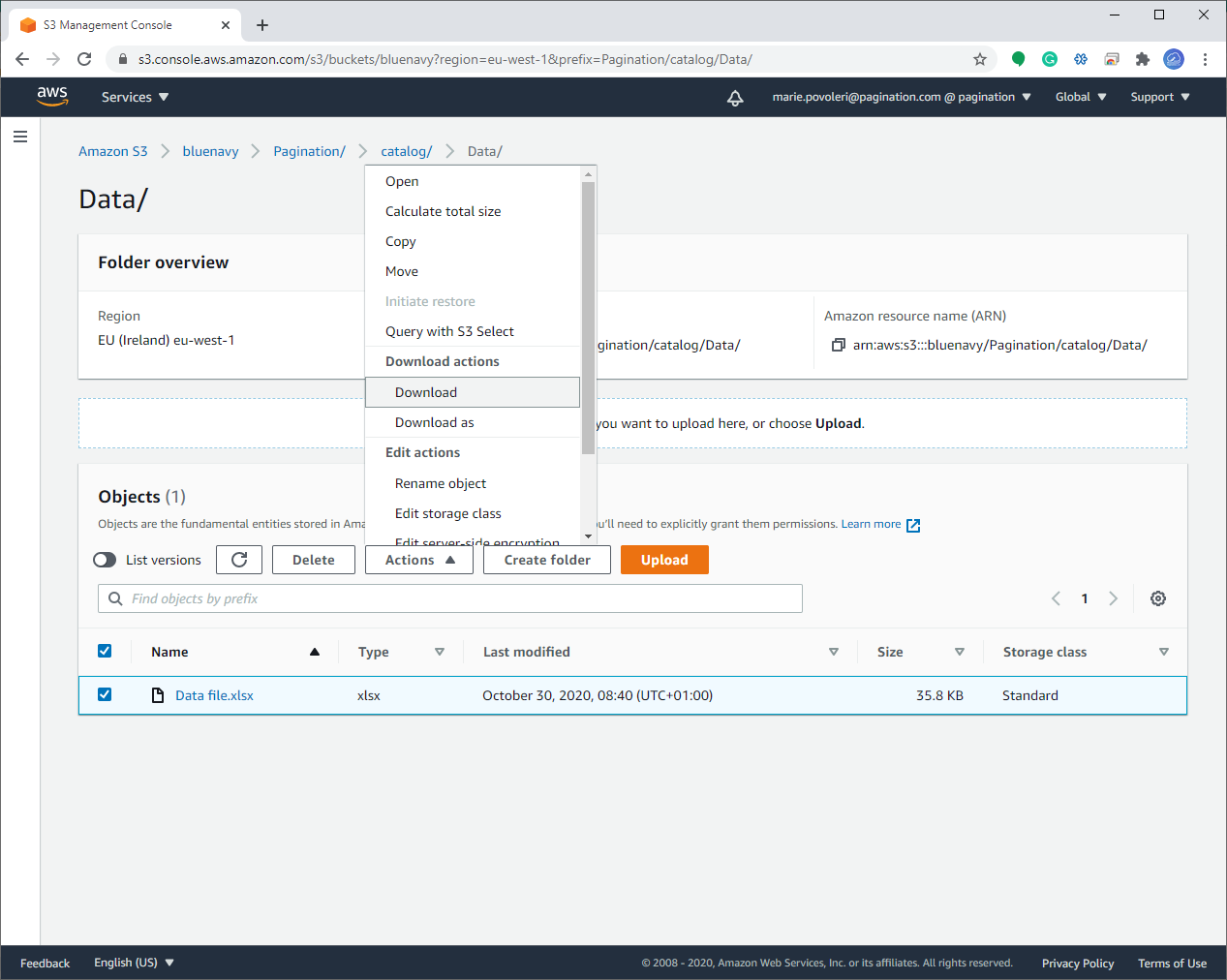The image size is (1227, 980).
Task: Select Copy in the Actions menu
Action: point(473,241)
